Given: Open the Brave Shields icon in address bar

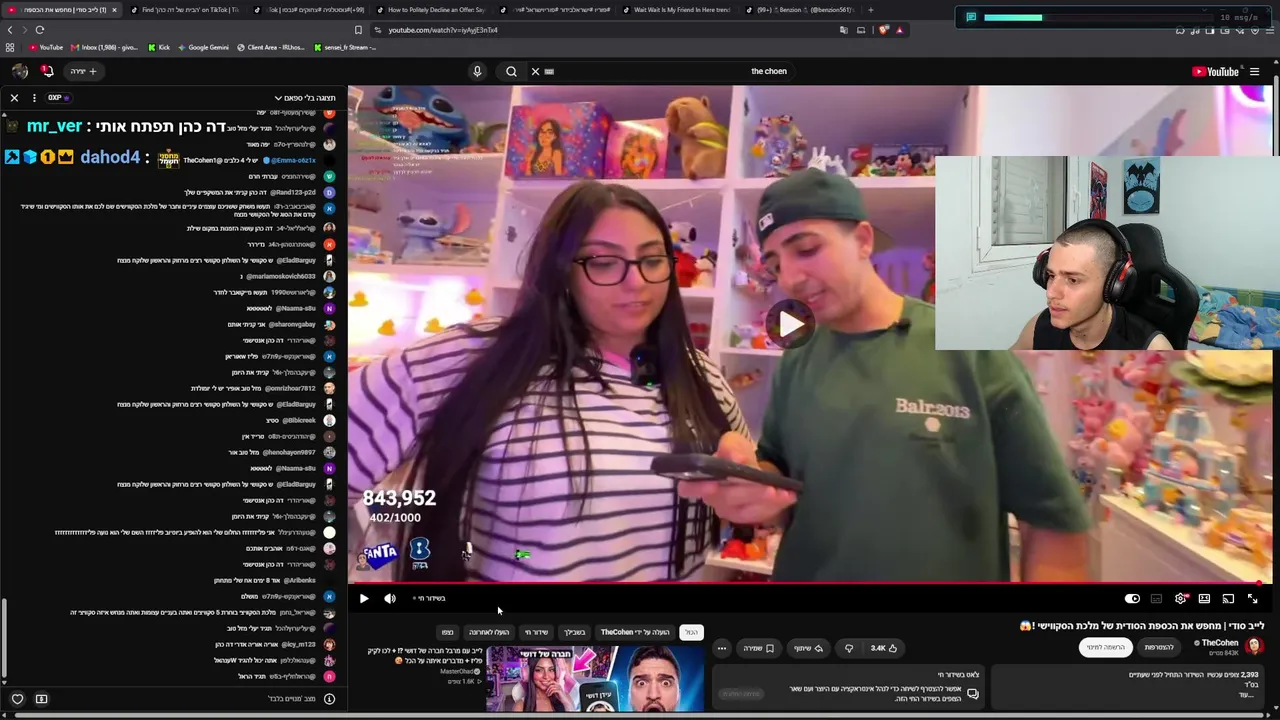Looking at the screenshot, I should coord(883,30).
